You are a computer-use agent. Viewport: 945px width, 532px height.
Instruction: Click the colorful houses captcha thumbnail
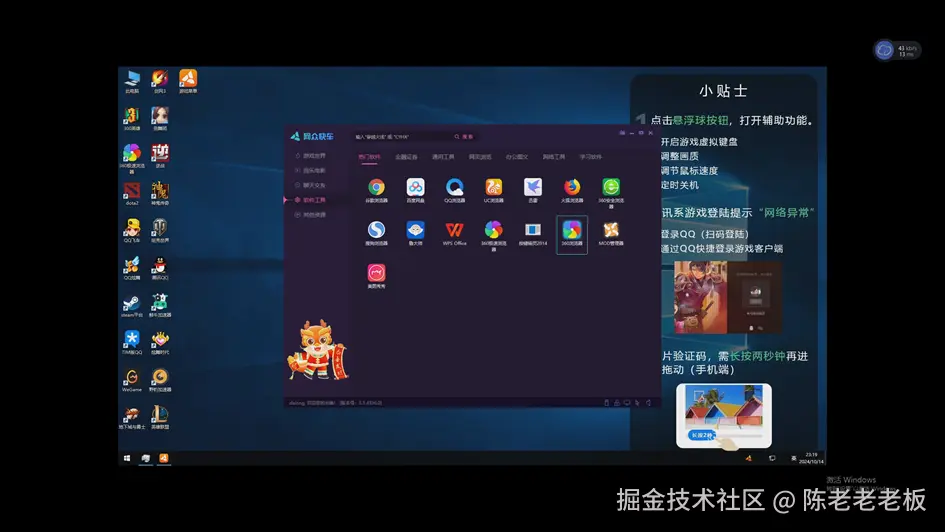[x=724, y=416]
